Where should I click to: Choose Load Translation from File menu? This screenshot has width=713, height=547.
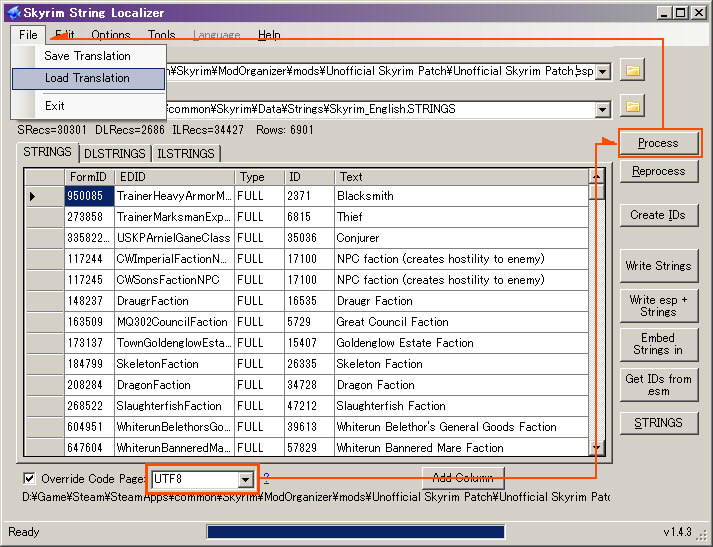click(x=88, y=78)
